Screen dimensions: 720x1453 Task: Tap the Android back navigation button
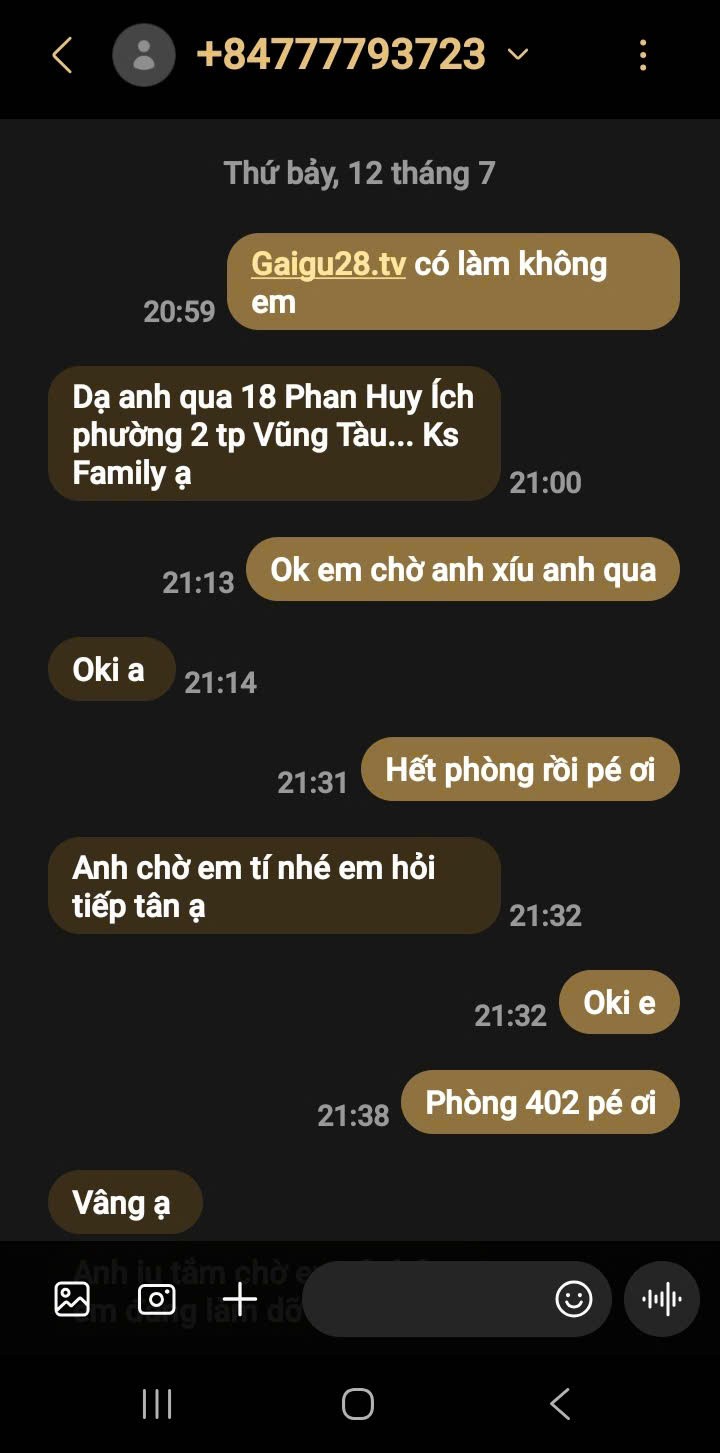560,1404
